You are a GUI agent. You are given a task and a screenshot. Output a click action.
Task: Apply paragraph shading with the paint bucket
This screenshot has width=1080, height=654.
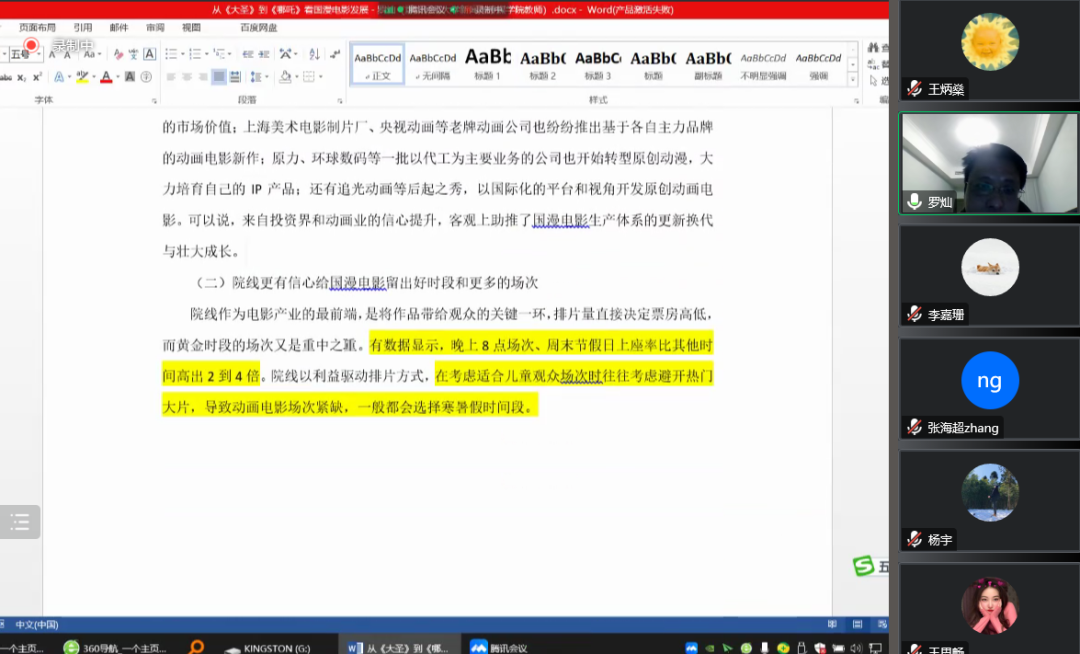(x=285, y=77)
